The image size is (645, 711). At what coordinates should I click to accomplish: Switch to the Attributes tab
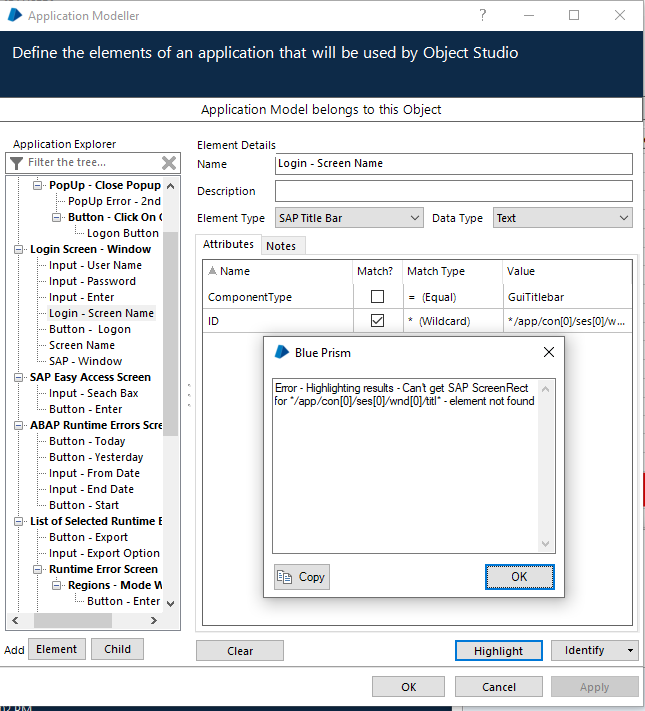coord(228,244)
